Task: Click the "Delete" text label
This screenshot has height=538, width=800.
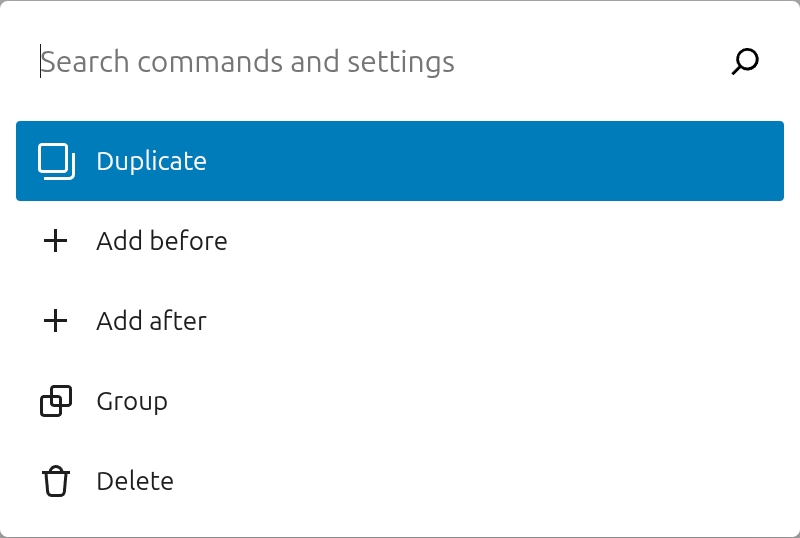Action: click(135, 481)
